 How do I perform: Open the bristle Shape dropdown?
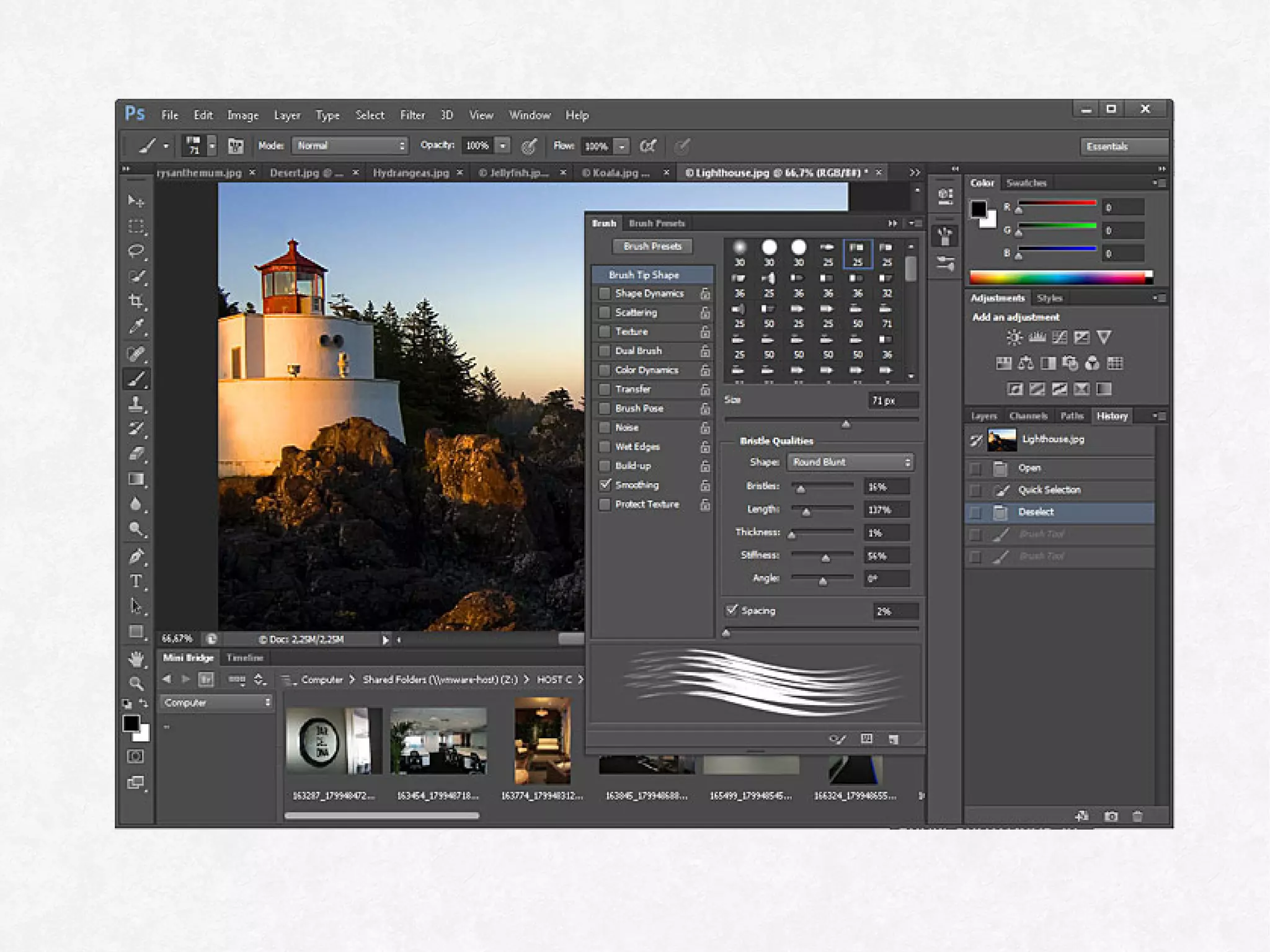point(850,462)
